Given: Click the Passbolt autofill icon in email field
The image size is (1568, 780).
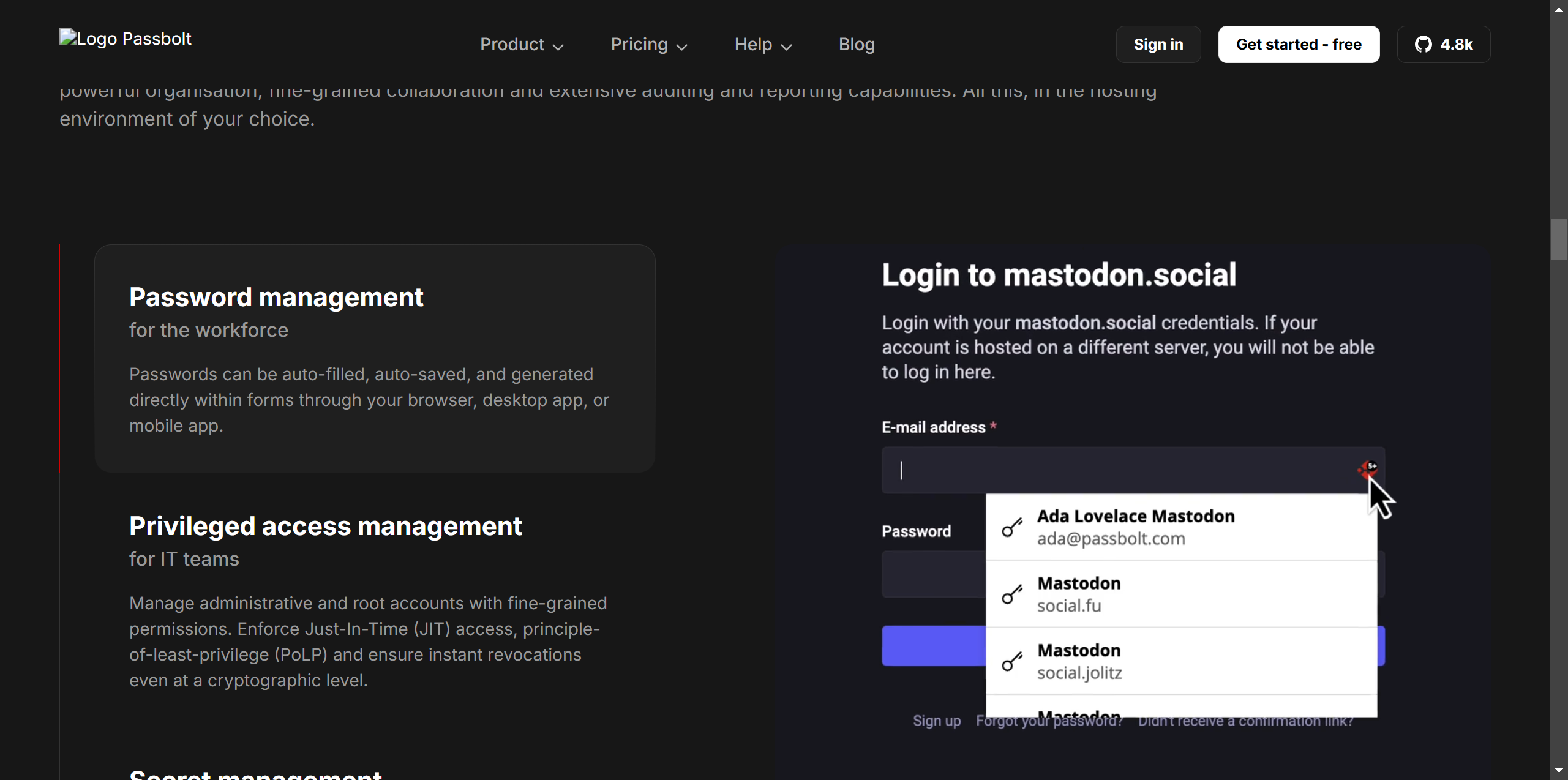Looking at the screenshot, I should point(1367,470).
